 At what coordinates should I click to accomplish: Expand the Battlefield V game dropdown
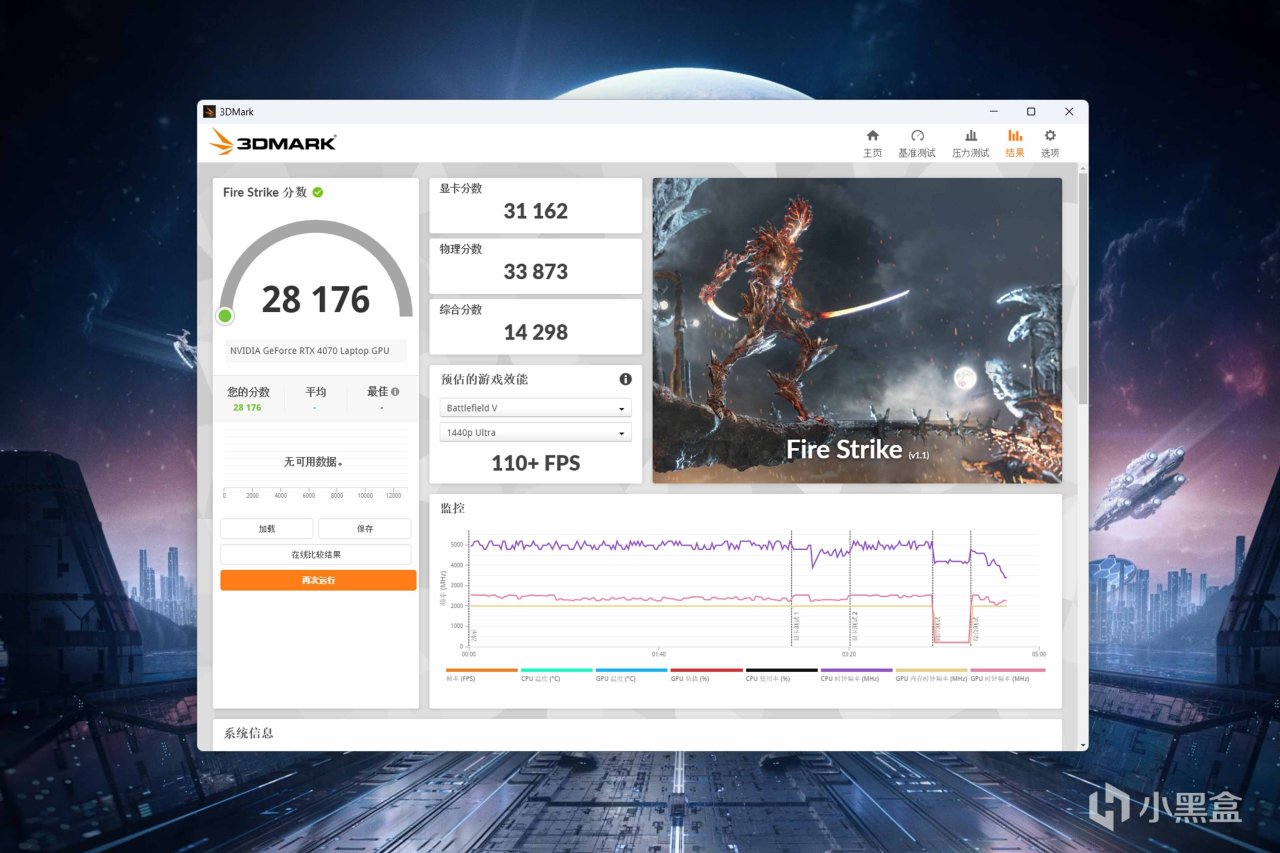(535, 408)
